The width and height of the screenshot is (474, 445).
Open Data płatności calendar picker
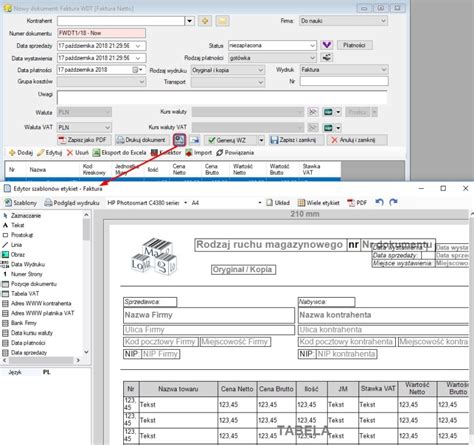coord(137,70)
